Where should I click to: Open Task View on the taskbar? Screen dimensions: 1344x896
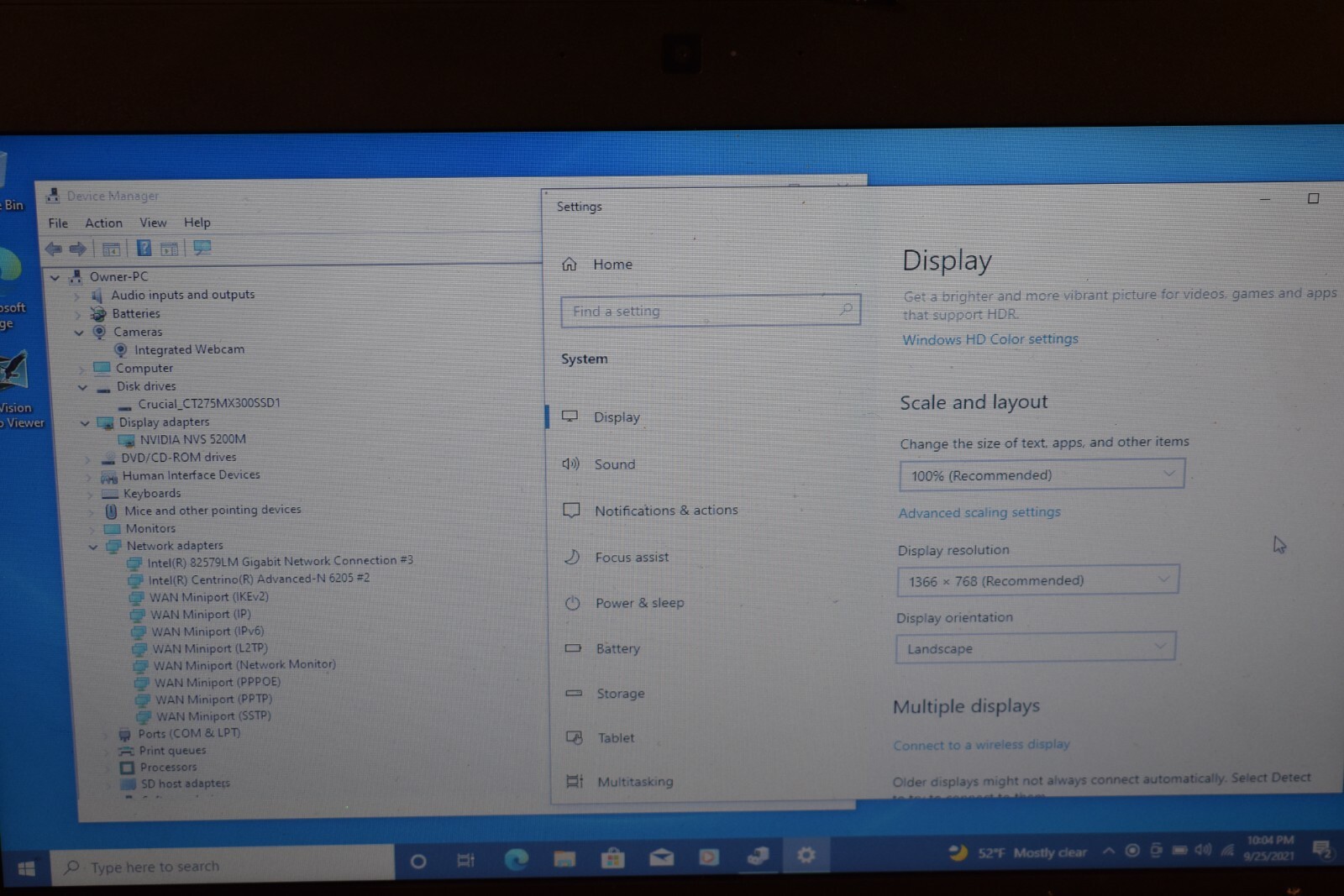465,860
